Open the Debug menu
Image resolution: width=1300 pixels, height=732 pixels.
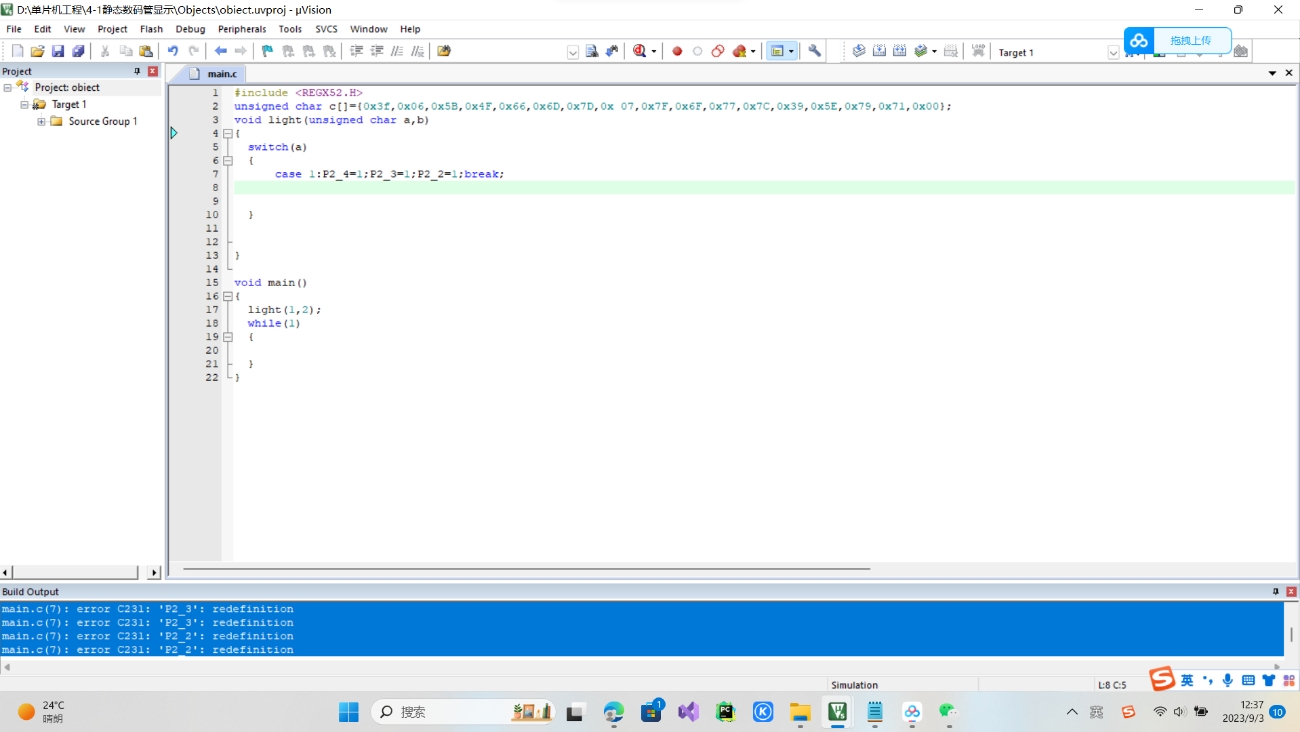click(190, 29)
